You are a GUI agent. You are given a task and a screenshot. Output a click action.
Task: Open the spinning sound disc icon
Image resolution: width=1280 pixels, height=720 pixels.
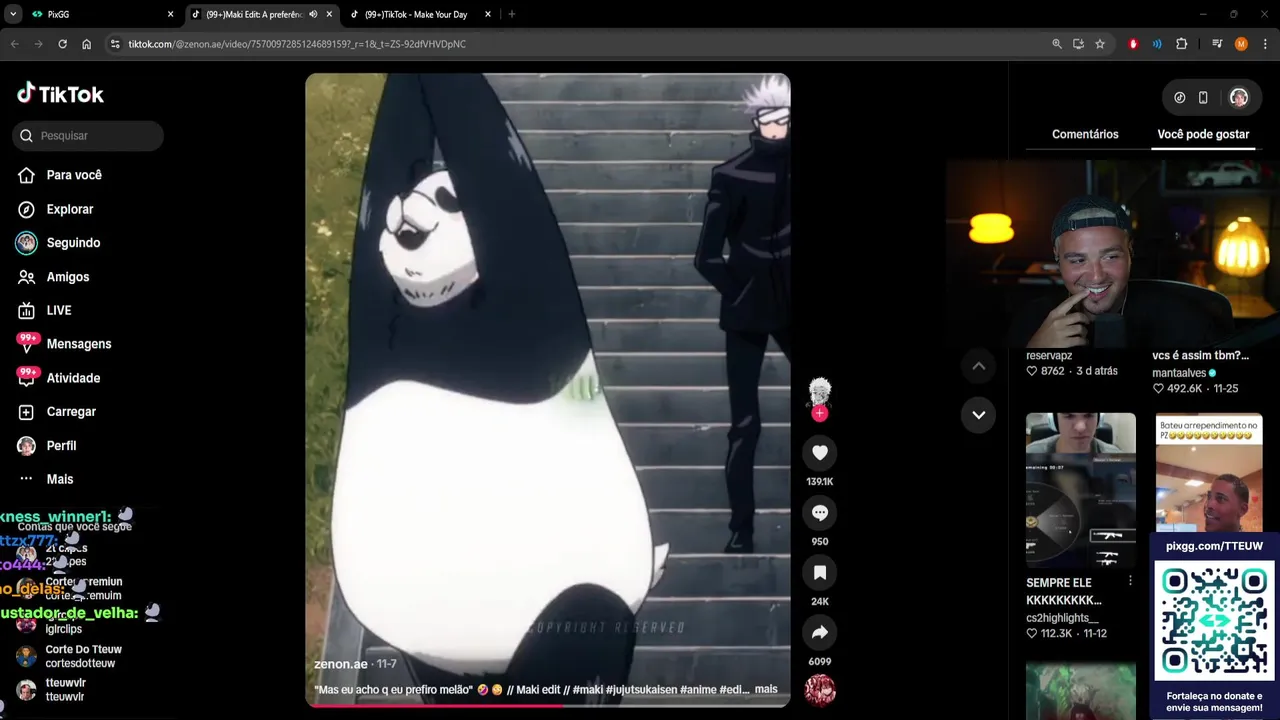[820, 690]
